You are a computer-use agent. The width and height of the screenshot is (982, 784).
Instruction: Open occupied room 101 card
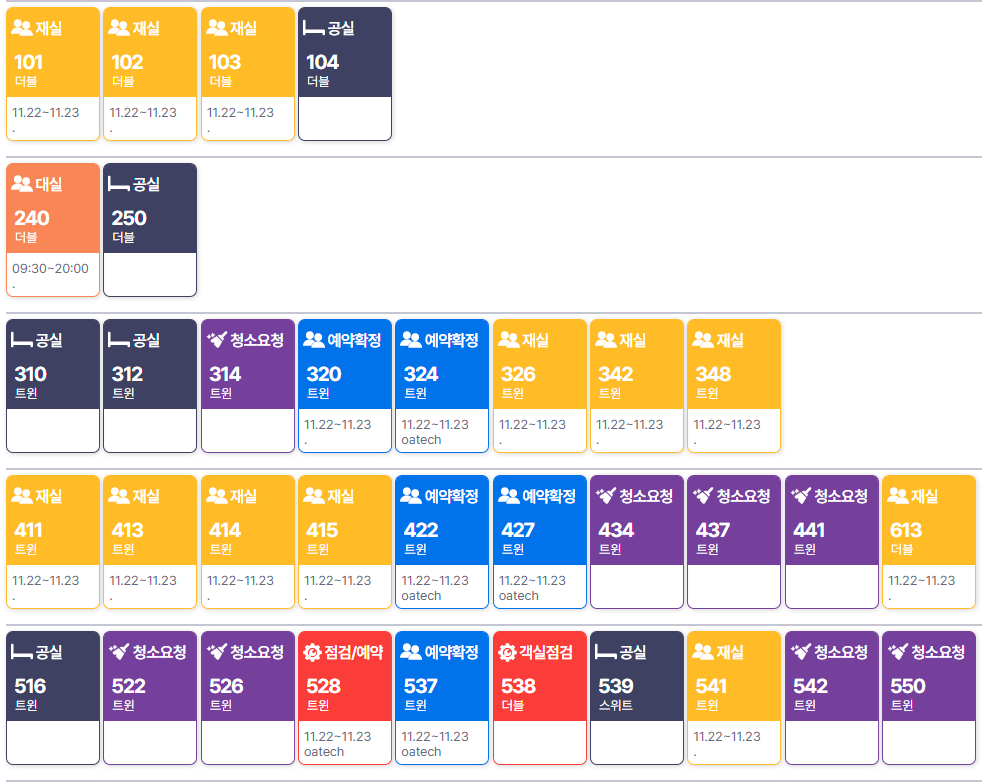[53, 62]
